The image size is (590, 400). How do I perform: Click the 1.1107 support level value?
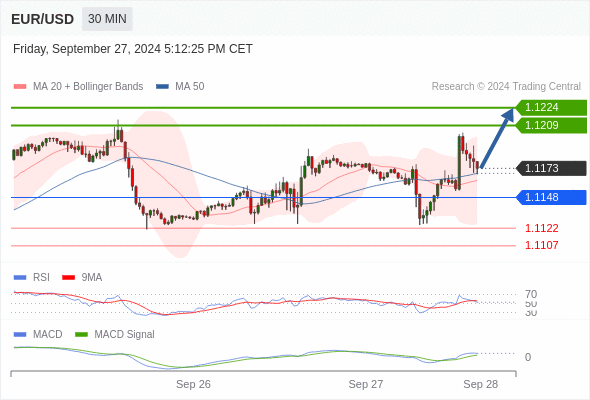[x=541, y=245]
